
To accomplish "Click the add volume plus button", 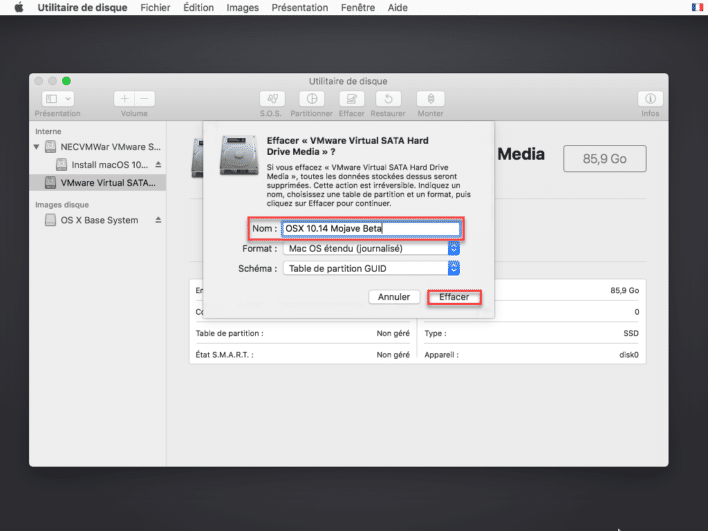I will point(124,98).
